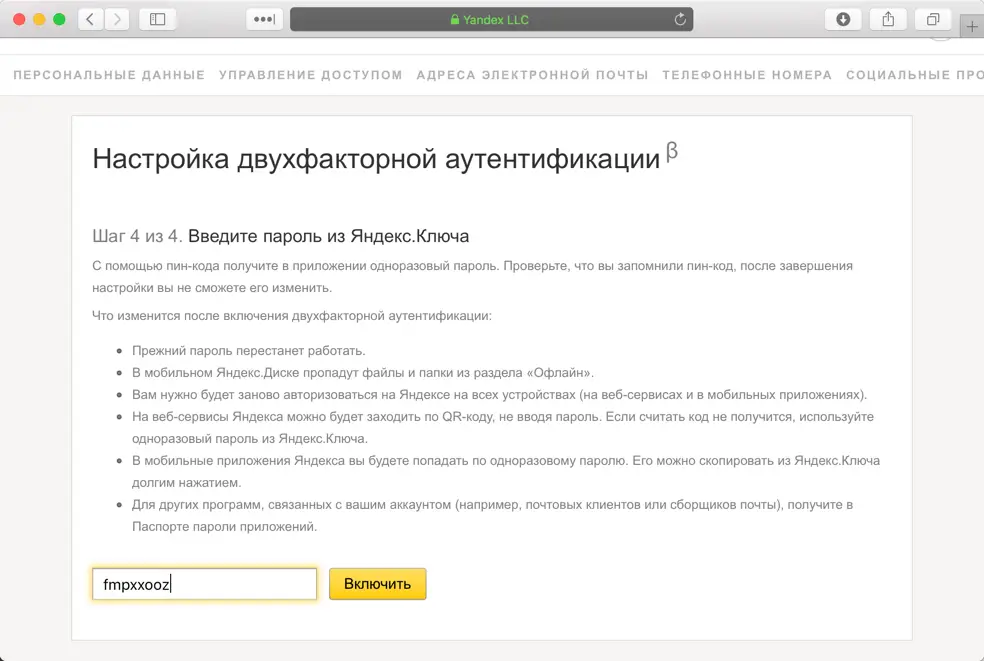Switch to Управление доступом tab
The width and height of the screenshot is (984, 661).
pos(310,75)
